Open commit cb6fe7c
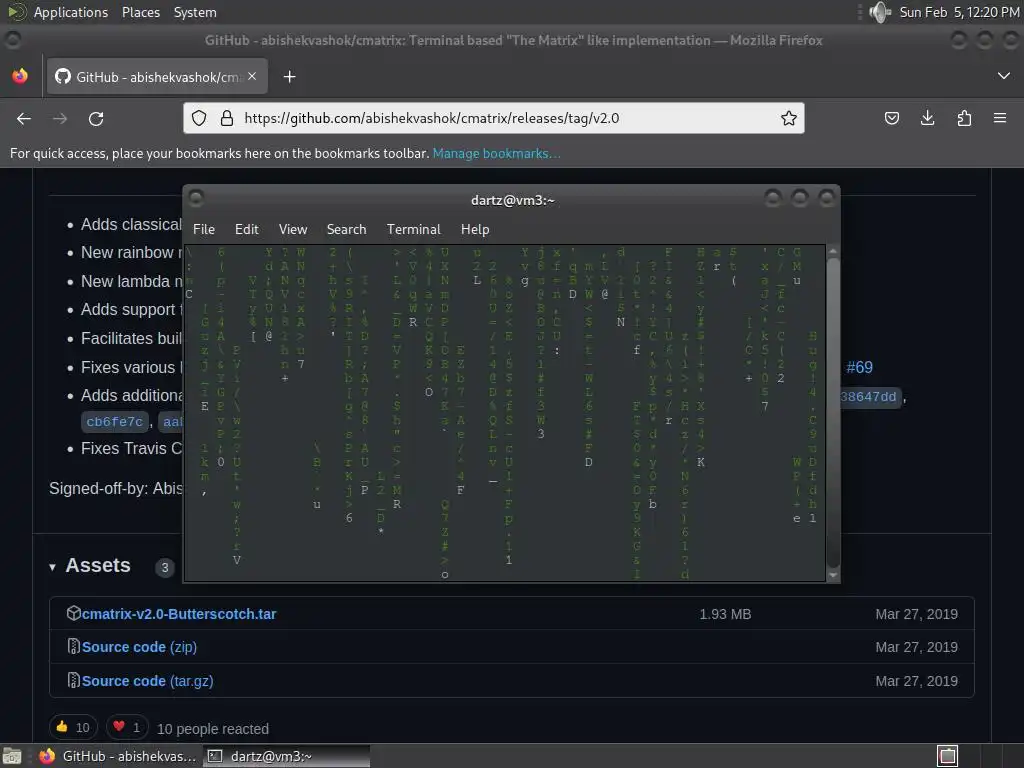Screen dimensions: 1024x768 point(115,422)
